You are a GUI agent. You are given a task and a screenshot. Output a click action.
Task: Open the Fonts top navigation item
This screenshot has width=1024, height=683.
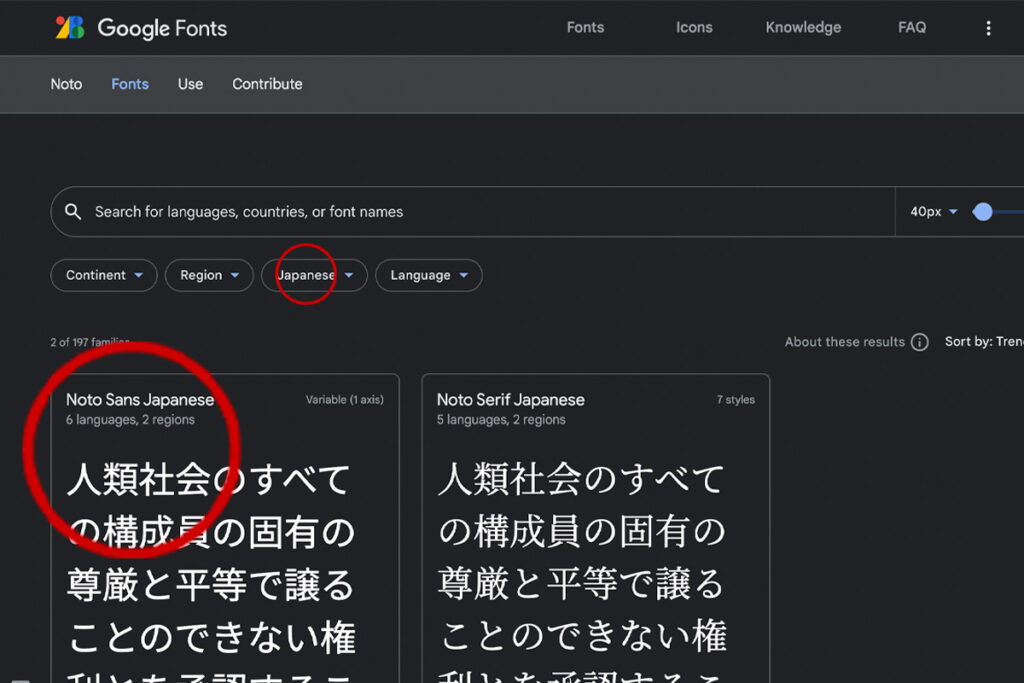coord(585,27)
